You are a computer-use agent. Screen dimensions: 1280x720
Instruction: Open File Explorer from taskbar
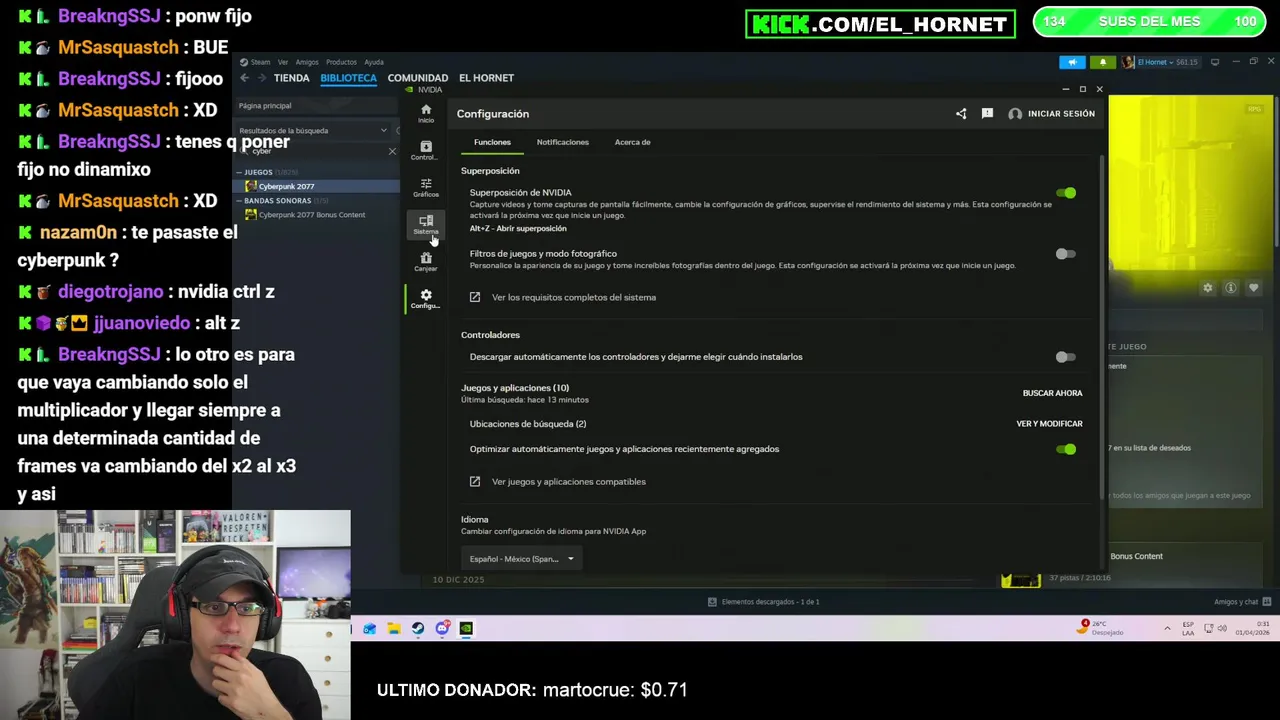point(394,629)
